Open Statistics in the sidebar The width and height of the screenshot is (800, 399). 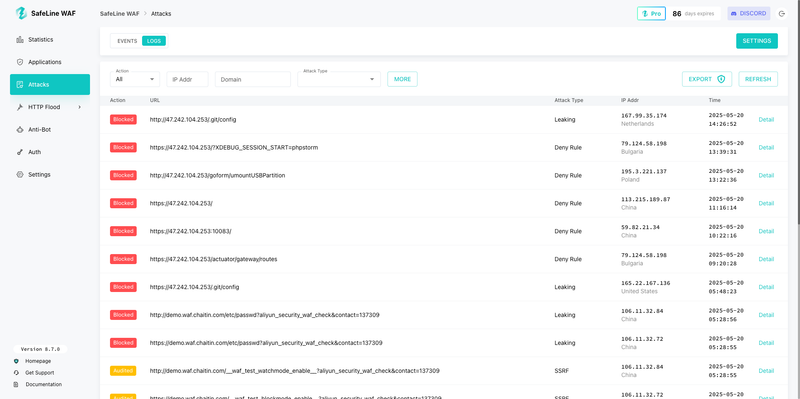coord(50,40)
